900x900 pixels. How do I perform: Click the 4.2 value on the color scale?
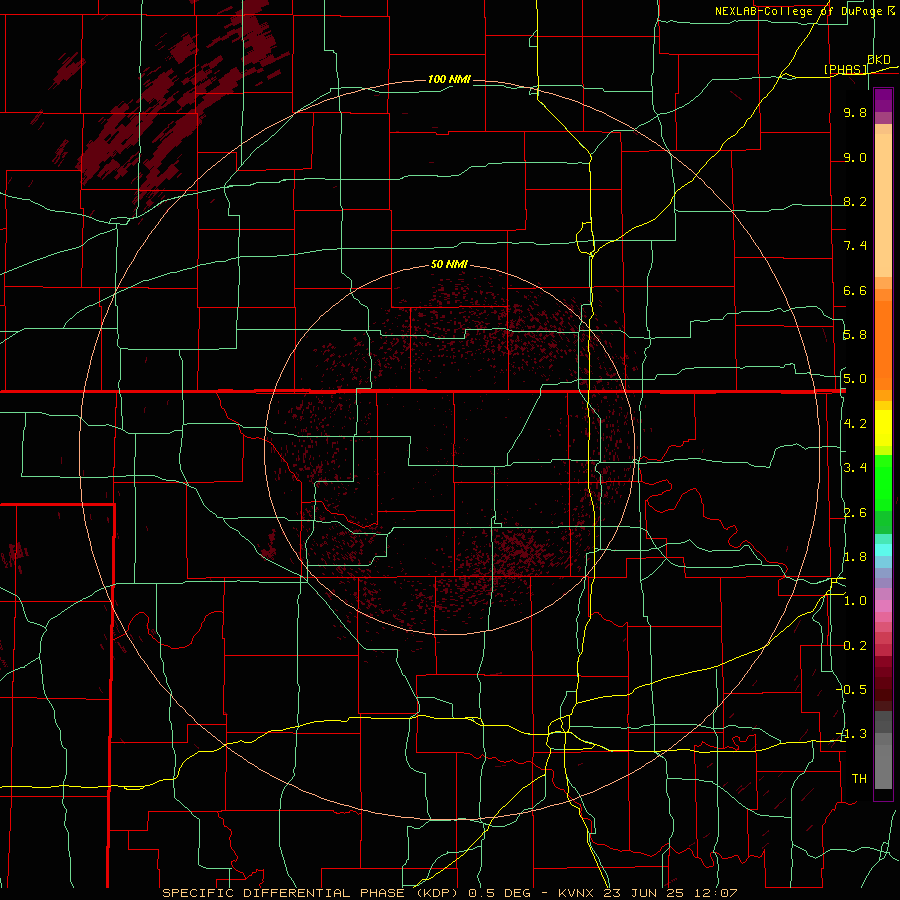point(855,424)
